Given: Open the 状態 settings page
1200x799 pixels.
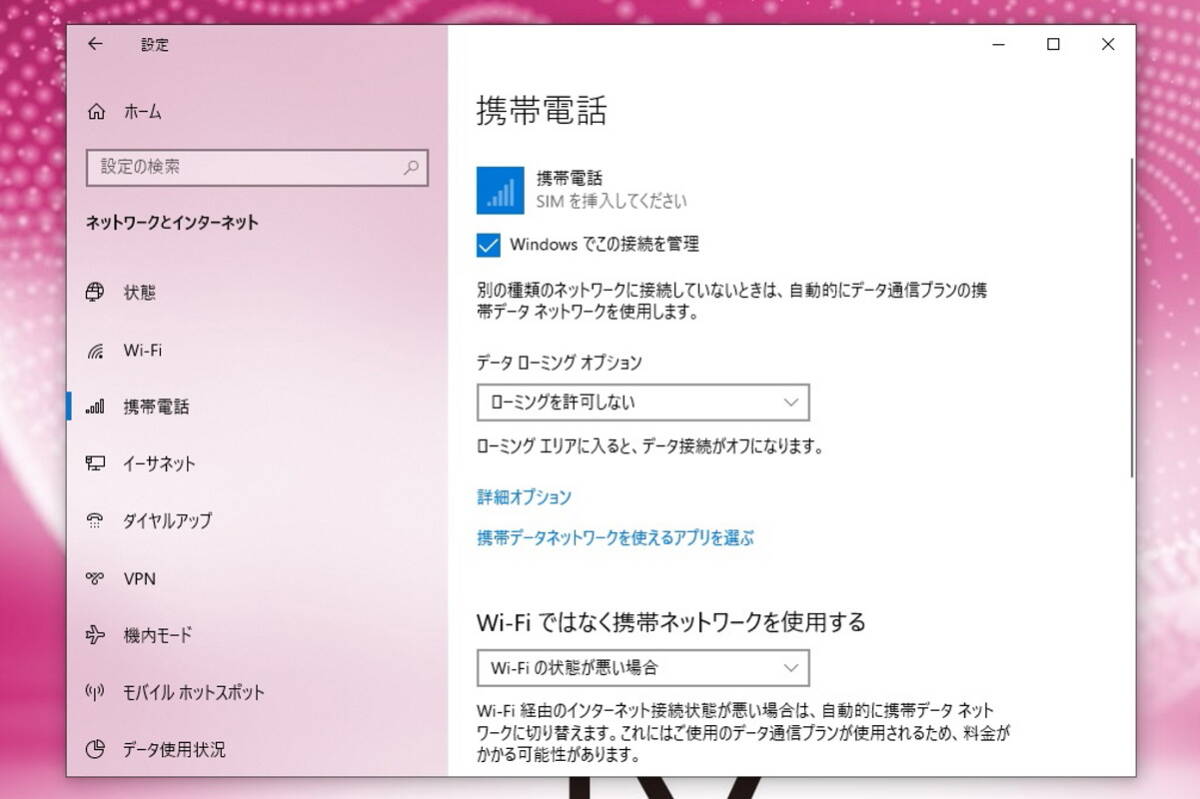Looking at the screenshot, I should pos(257,293).
